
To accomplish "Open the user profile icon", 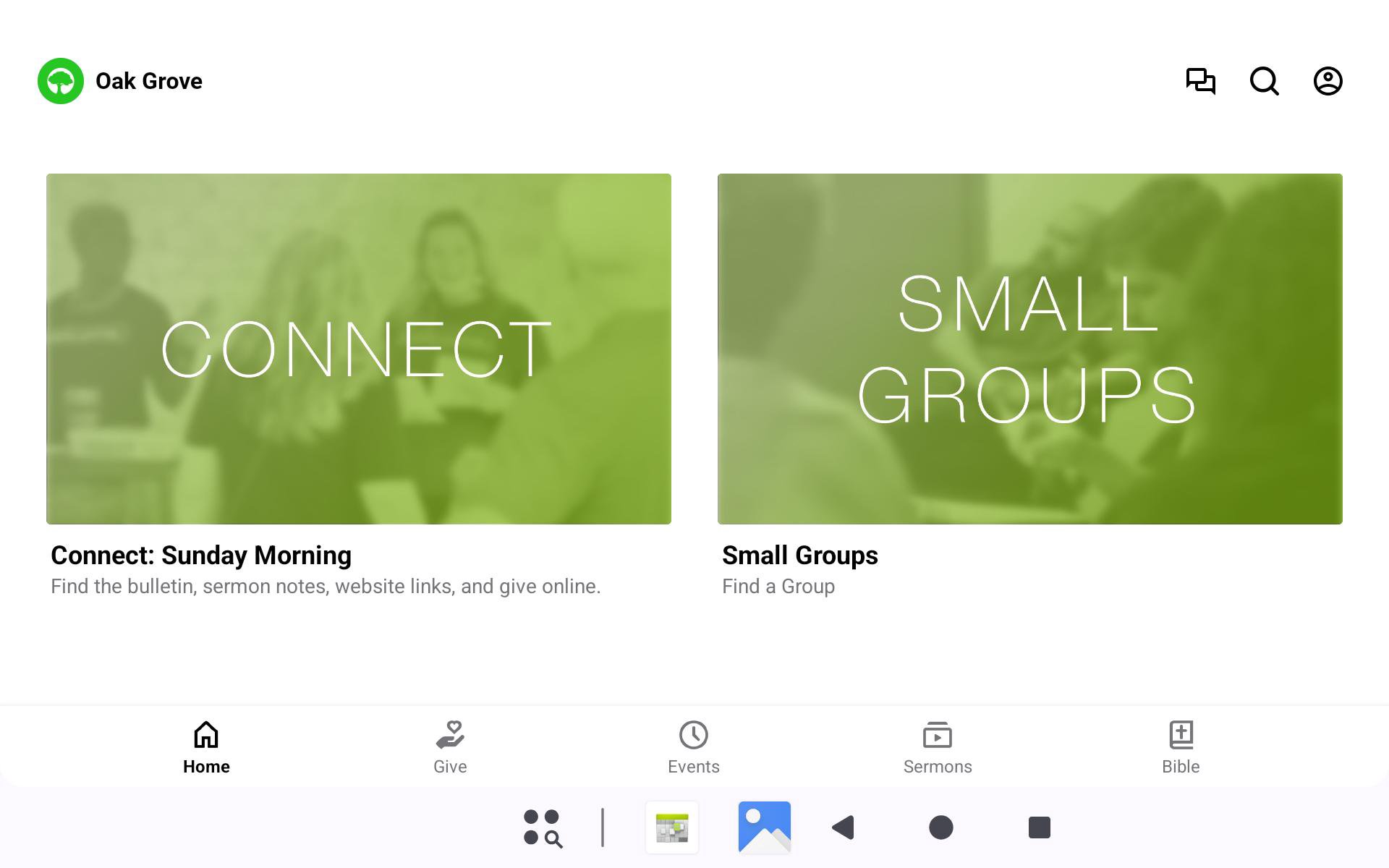I will tap(1328, 81).
